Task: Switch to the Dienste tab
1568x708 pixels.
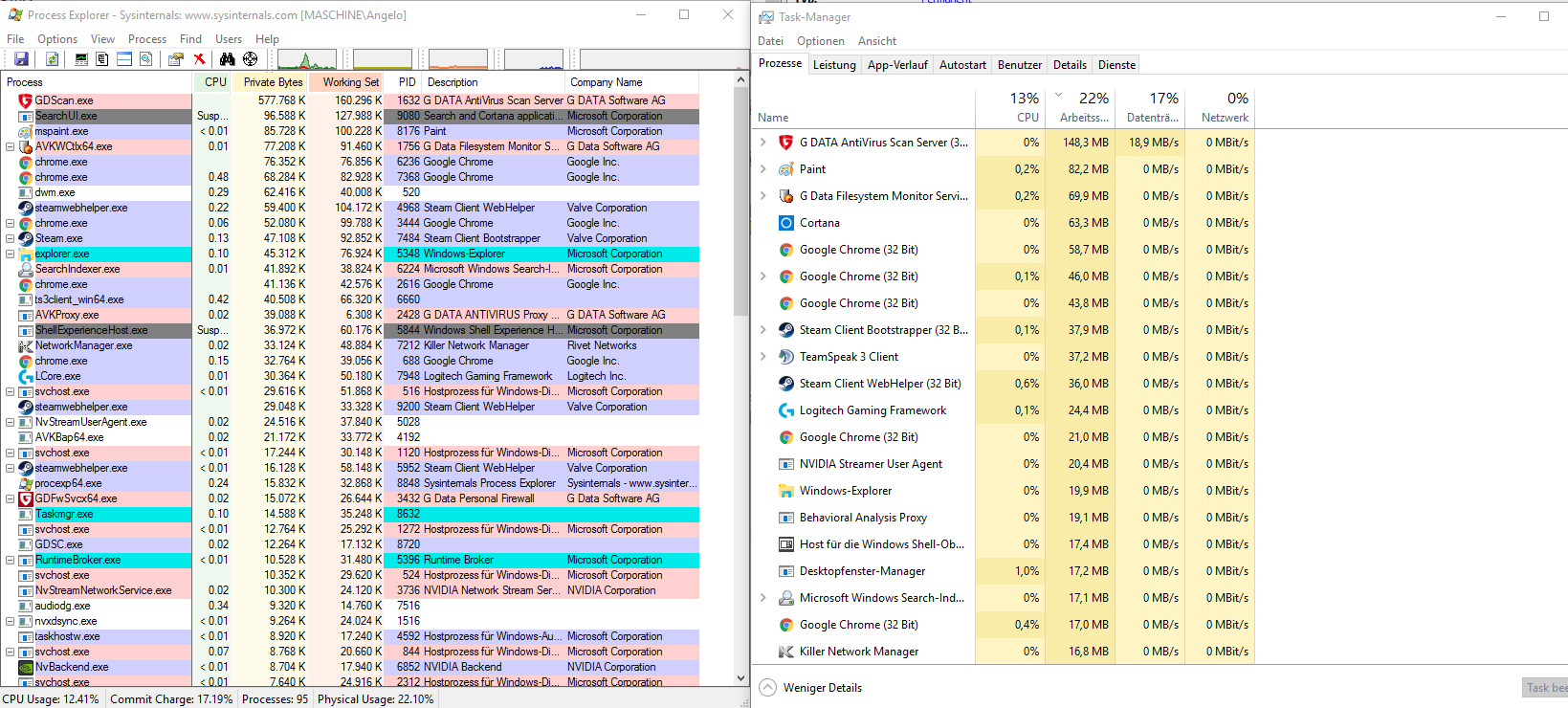Action: point(1116,65)
